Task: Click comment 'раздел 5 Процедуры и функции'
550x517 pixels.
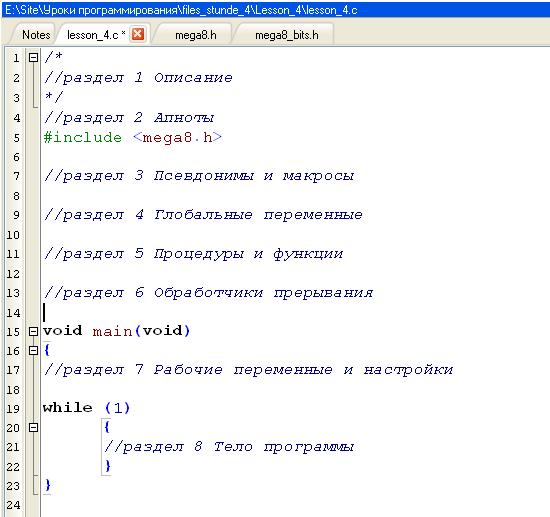Action: [x=193, y=253]
